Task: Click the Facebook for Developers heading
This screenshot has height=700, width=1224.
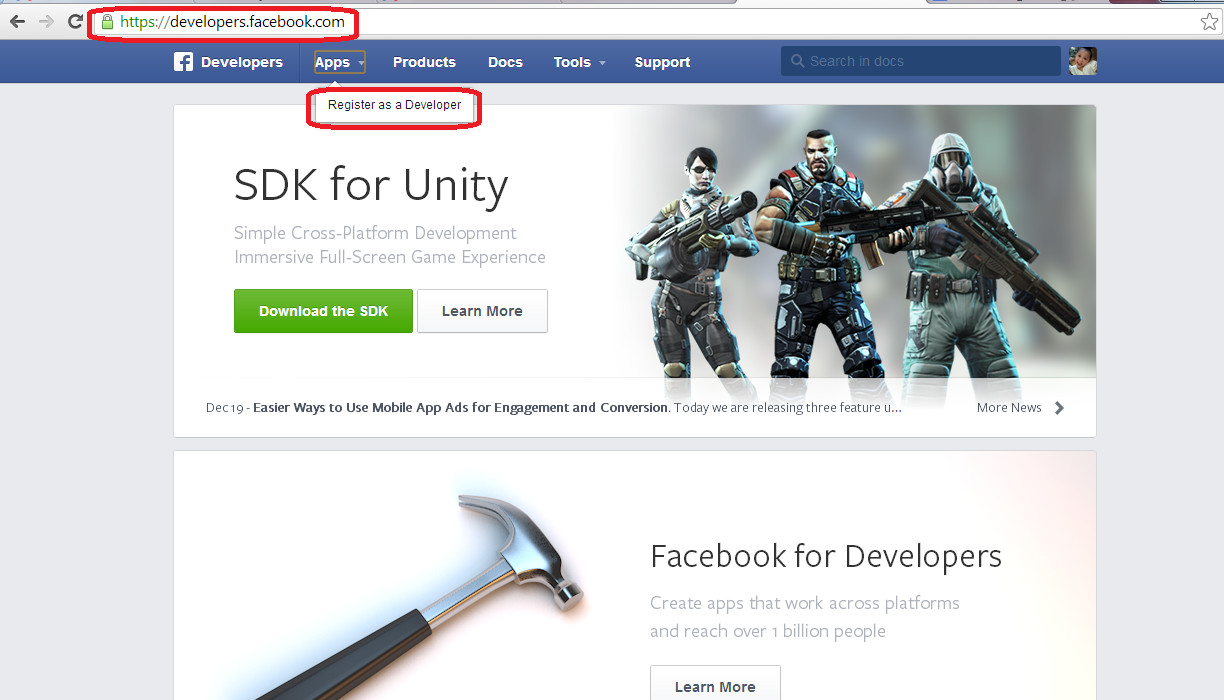Action: 826,556
